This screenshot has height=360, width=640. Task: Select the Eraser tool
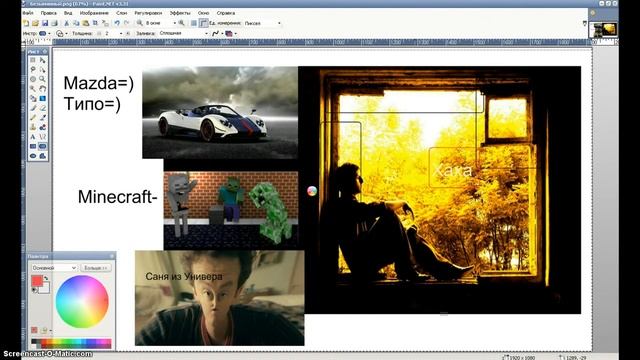[42, 108]
